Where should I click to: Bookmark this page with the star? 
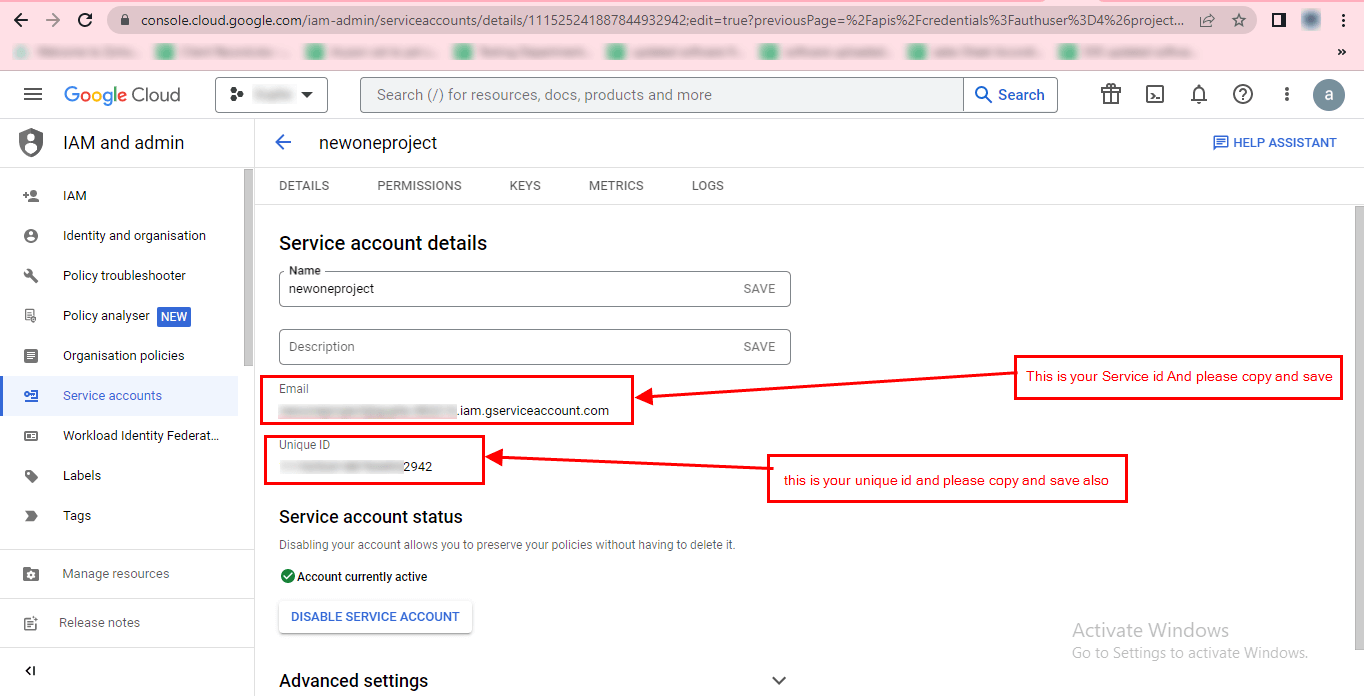pyautogui.click(x=1239, y=20)
